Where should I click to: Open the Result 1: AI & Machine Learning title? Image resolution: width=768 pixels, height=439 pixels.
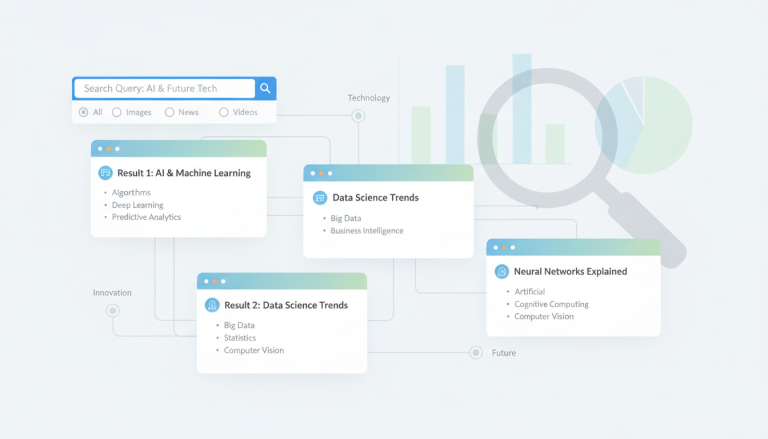coord(184,173)
